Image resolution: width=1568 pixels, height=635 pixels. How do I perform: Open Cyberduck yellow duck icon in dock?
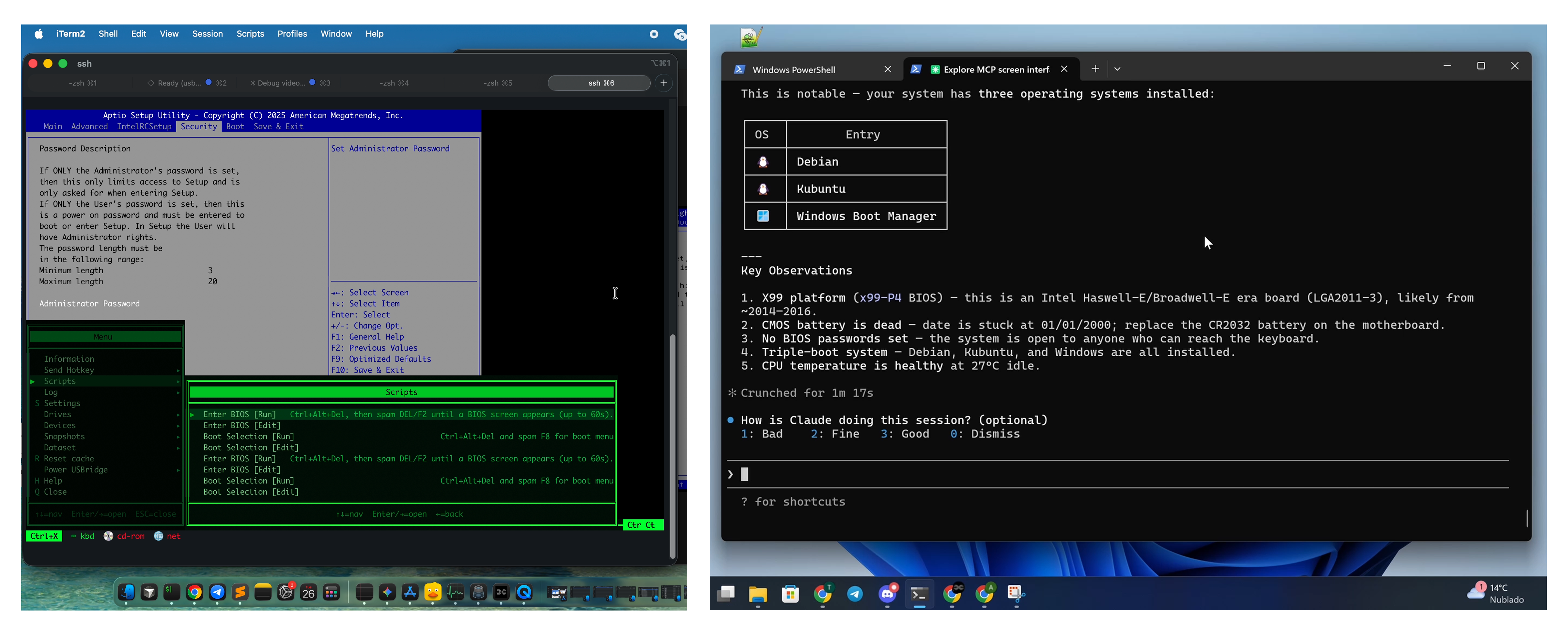[x=433, y=592]
